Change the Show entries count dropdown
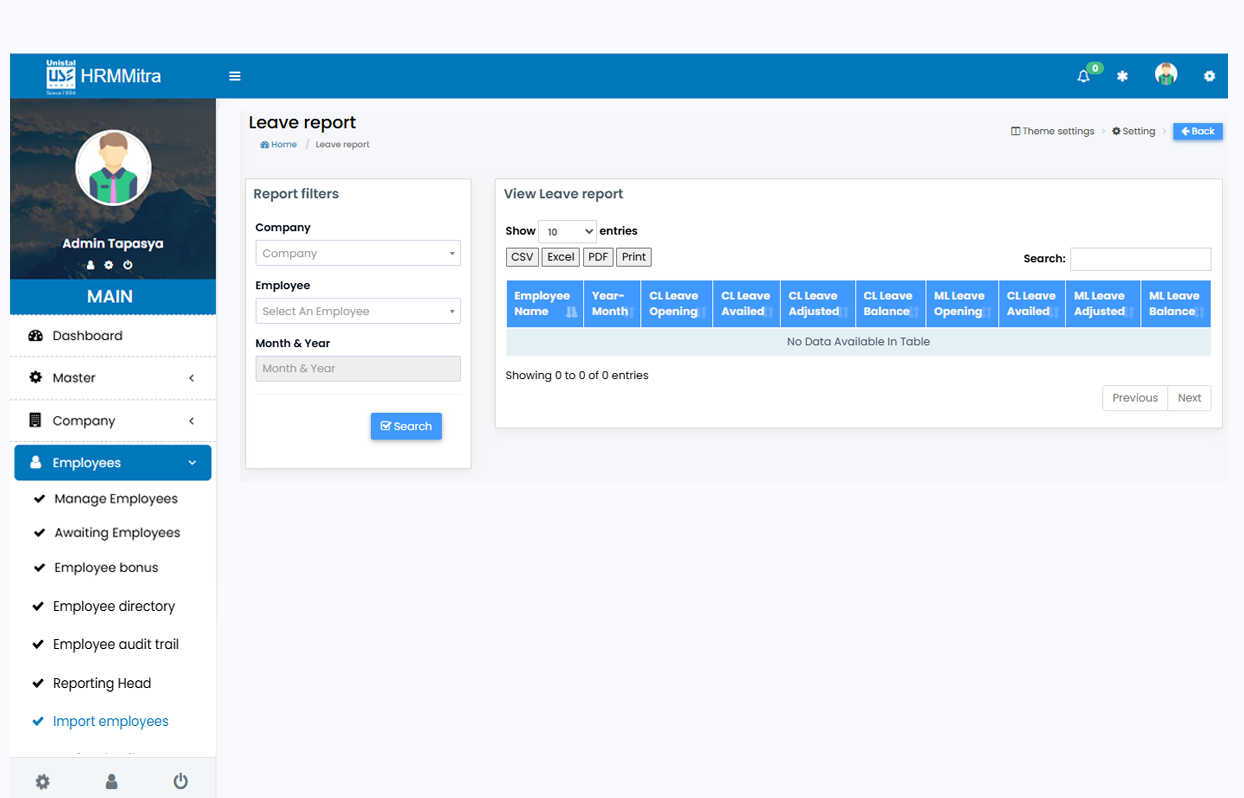 [567, 231]
